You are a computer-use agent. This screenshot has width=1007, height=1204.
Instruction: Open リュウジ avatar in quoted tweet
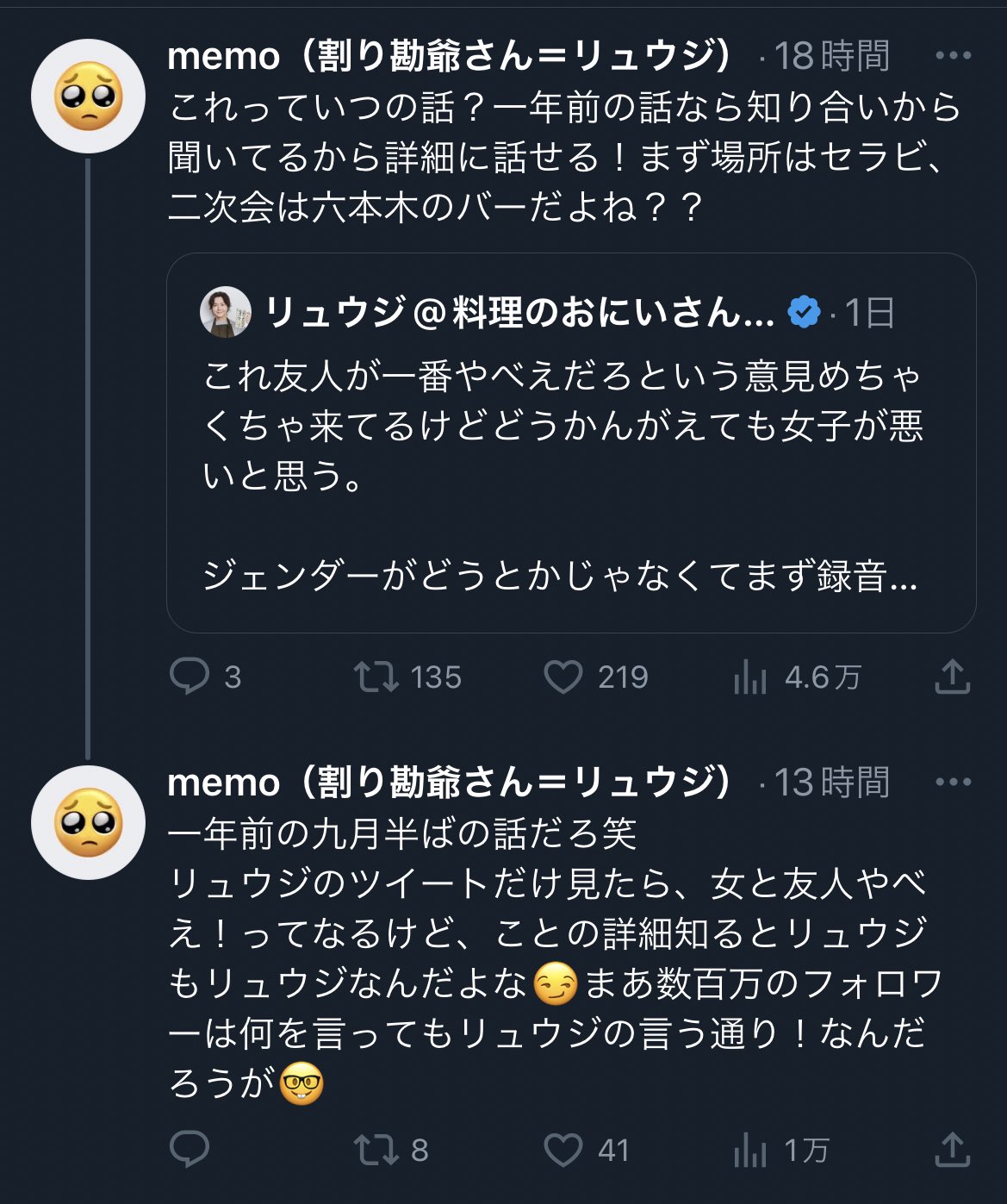pos(226,312)
